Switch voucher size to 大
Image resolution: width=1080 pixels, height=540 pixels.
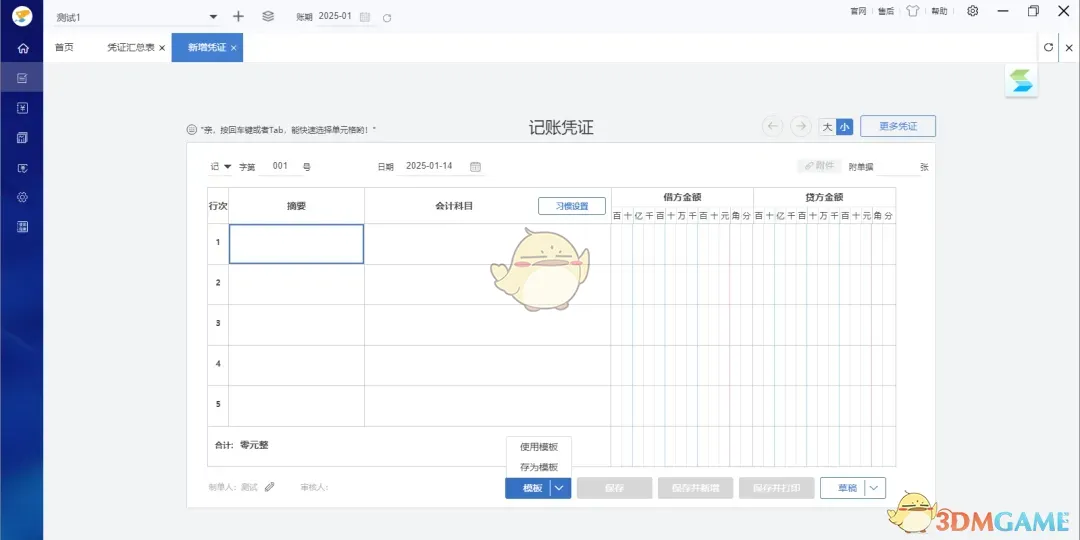(827, 127)
